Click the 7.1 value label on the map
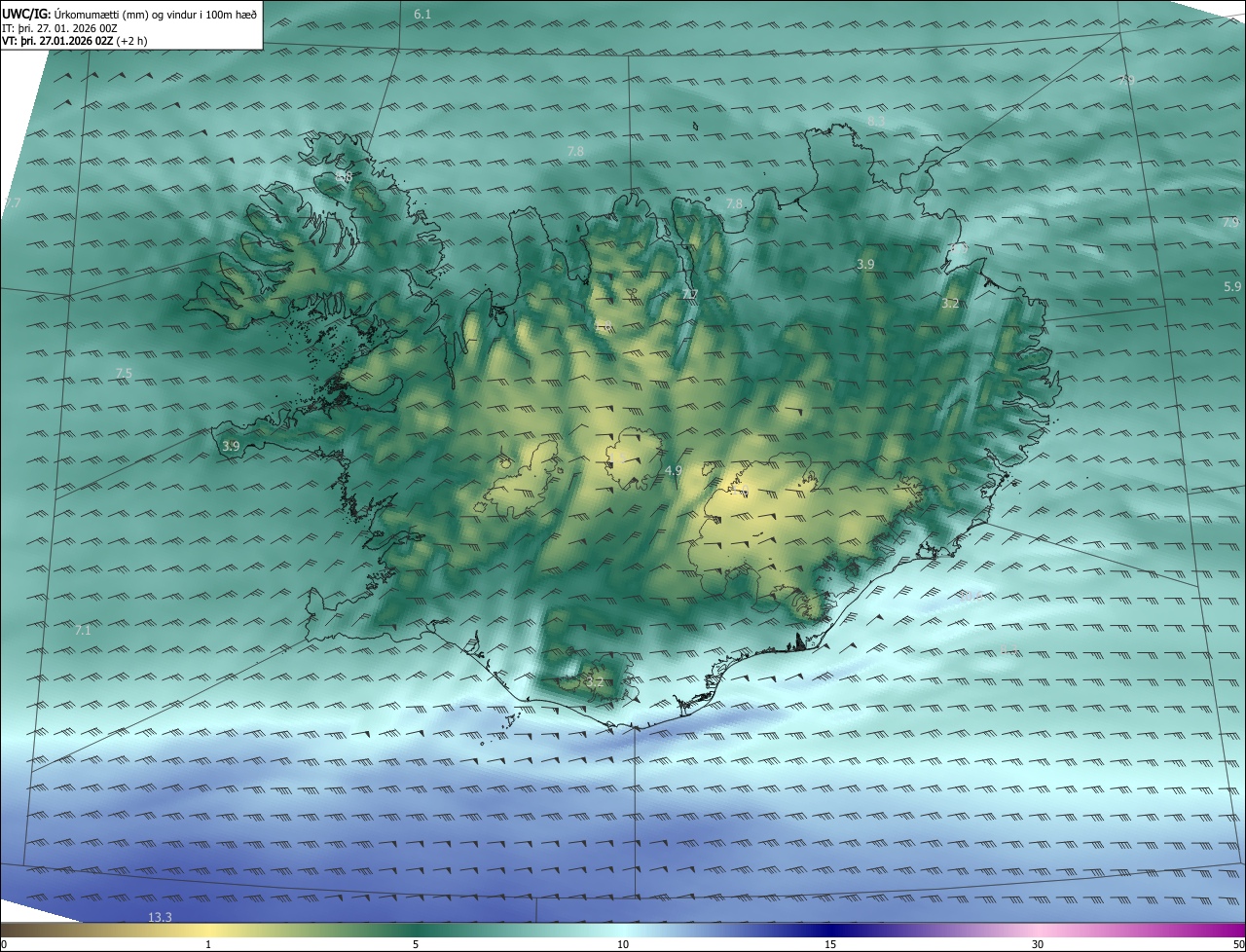This screenshot has width=1246, height=952. 83,631
